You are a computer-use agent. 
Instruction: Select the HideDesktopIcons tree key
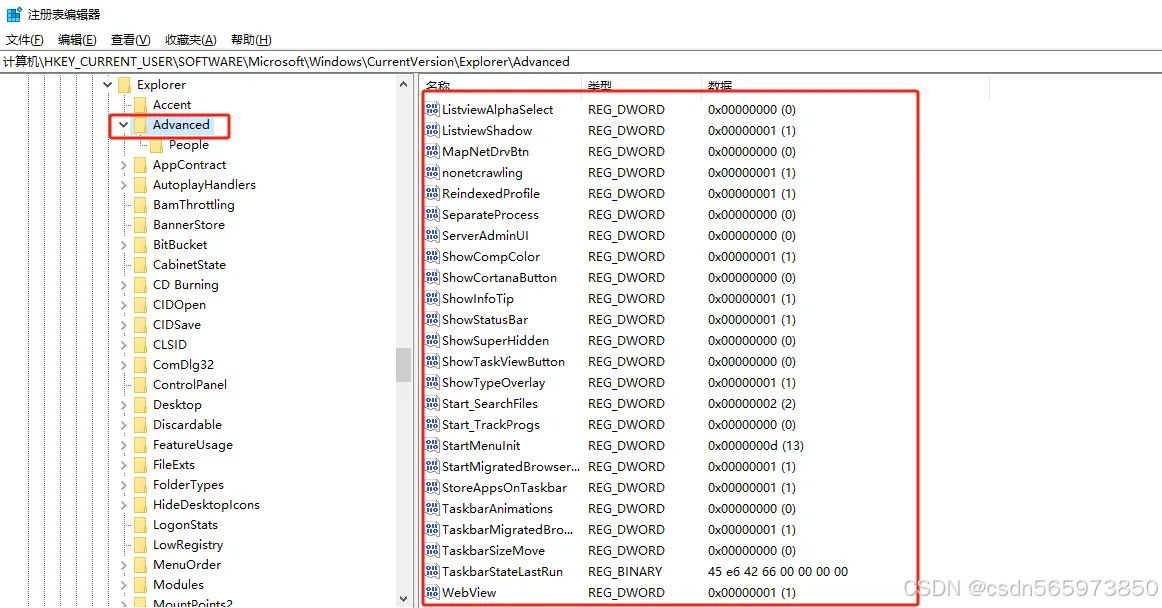point(206,505)
